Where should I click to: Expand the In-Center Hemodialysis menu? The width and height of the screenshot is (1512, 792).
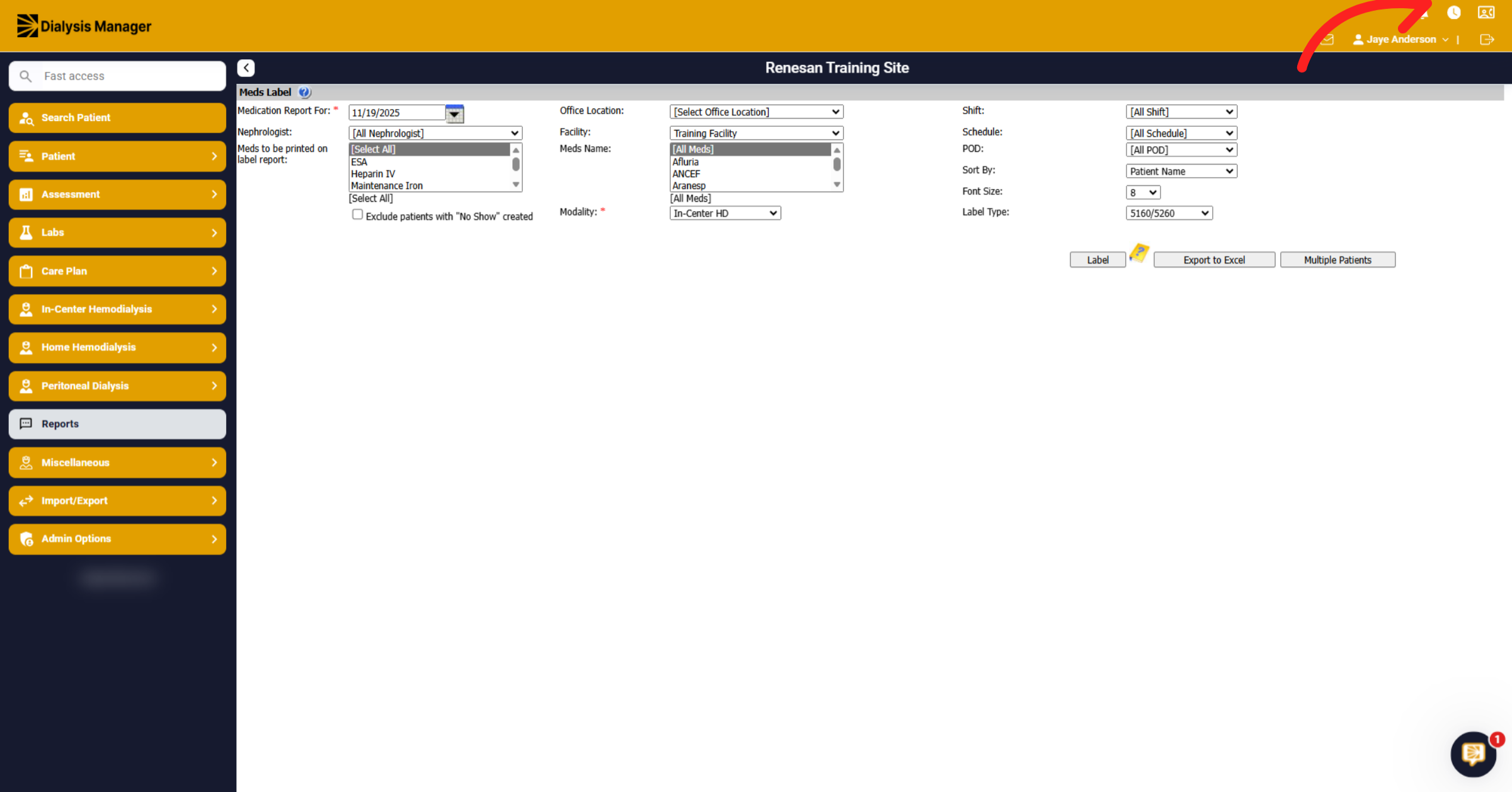tap(117, 309)
